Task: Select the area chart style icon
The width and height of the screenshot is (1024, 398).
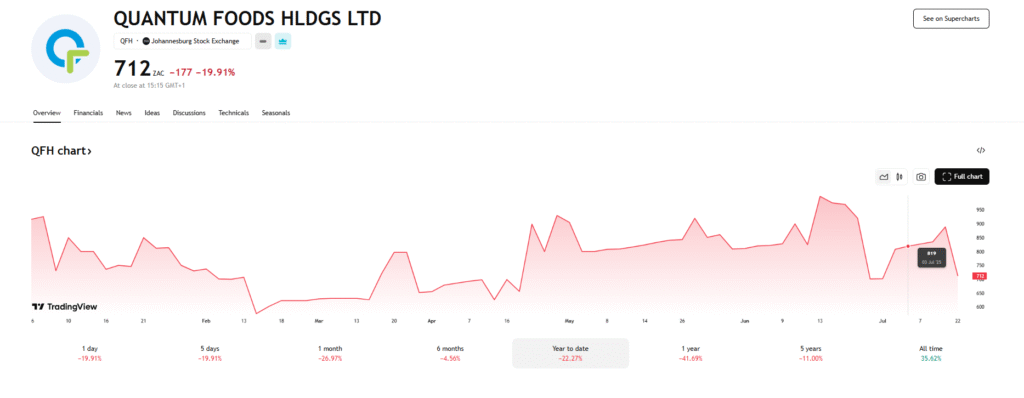Action: point(884,176)
